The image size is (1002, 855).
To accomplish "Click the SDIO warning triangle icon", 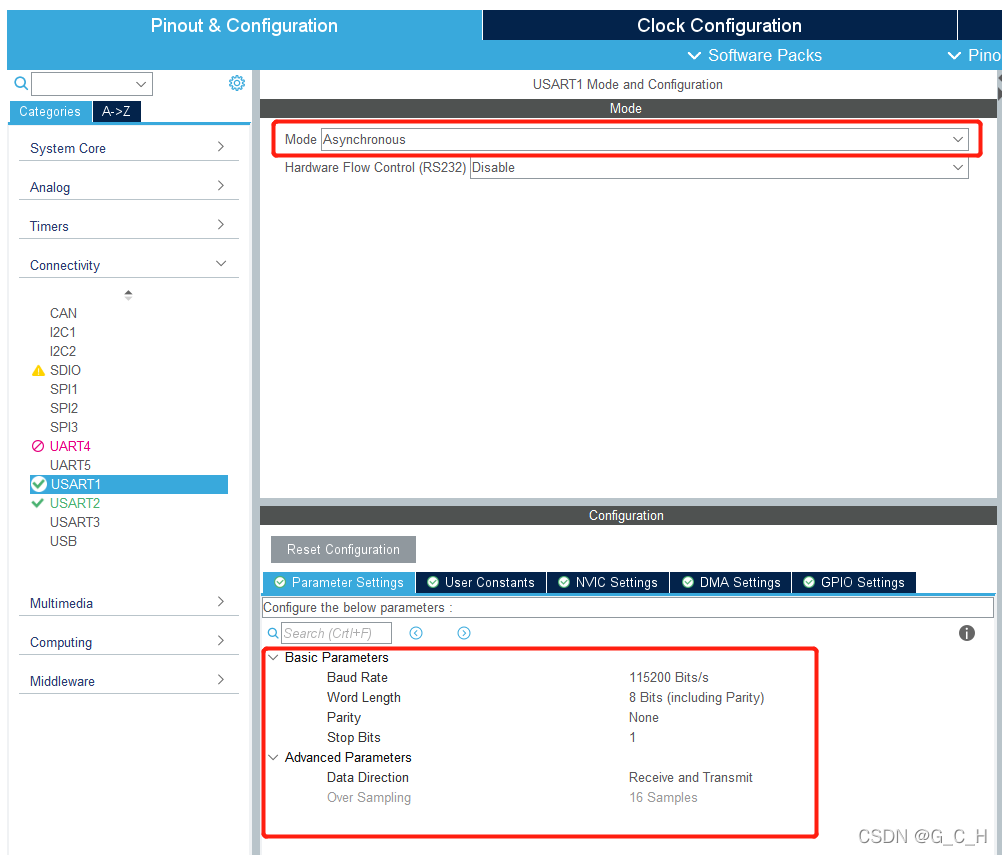I will tap(38, 371).
